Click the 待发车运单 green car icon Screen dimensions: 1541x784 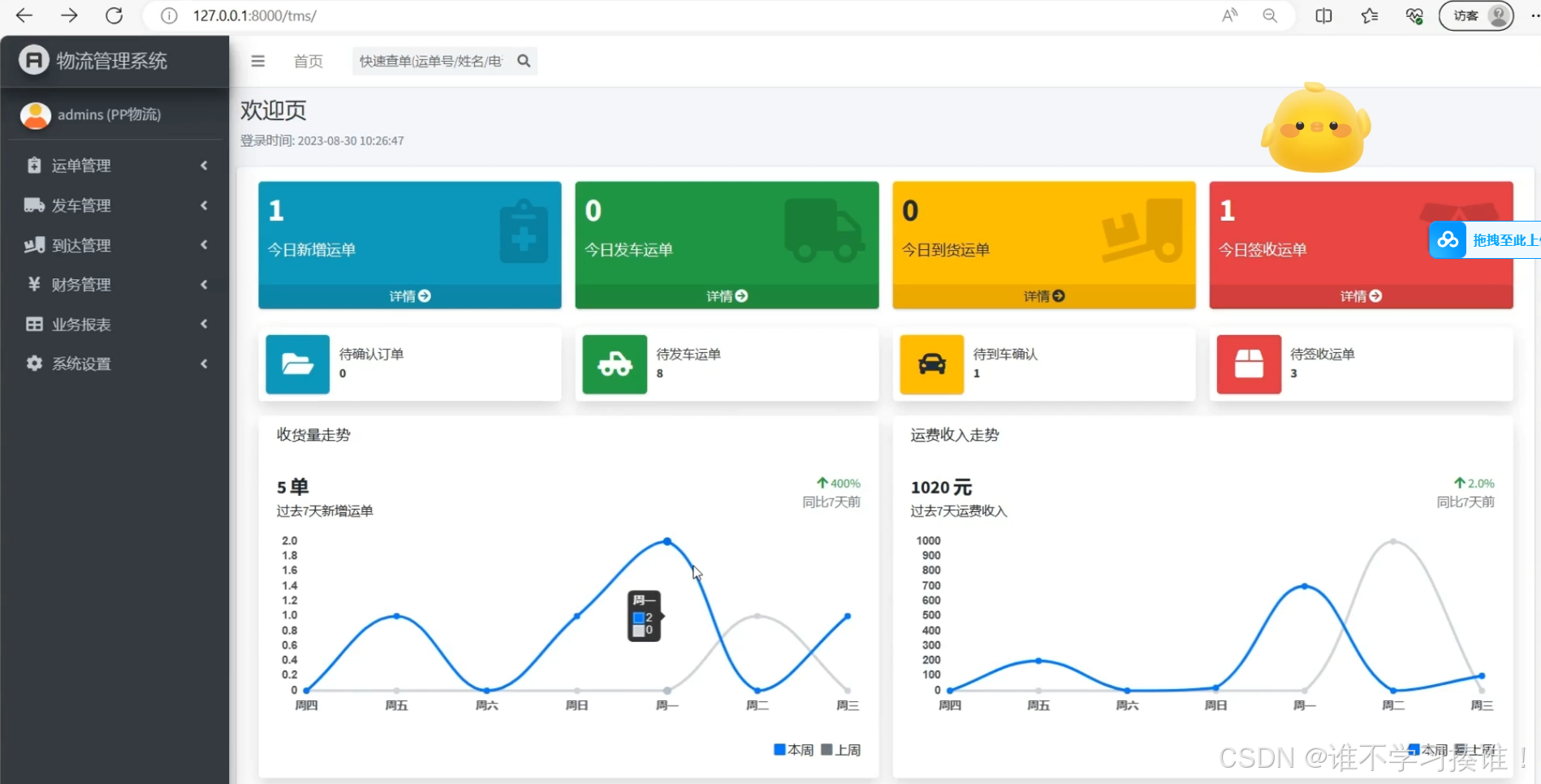[x=615, y=364]
